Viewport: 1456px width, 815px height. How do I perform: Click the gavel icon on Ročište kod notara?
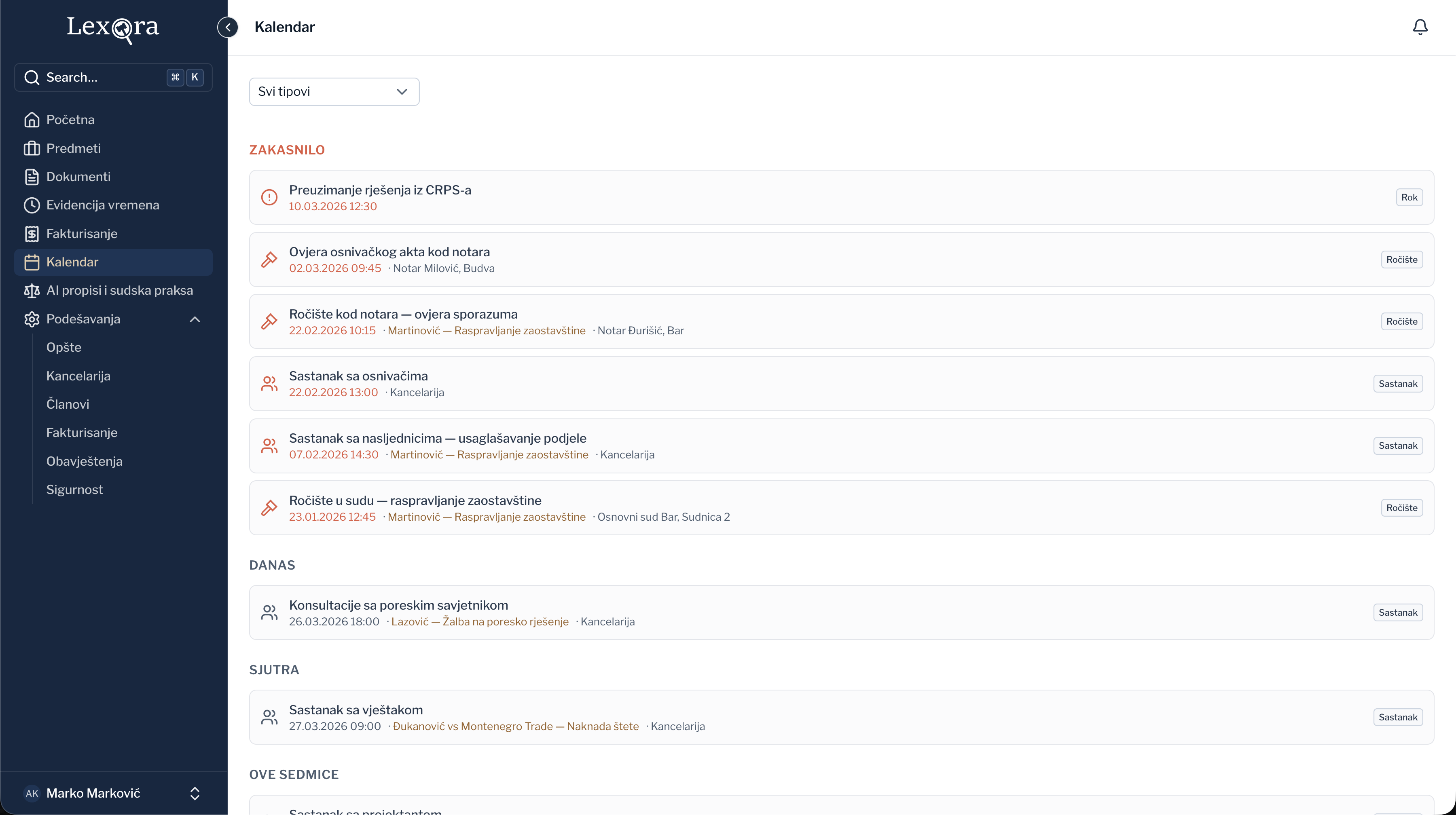coord(269,321)
